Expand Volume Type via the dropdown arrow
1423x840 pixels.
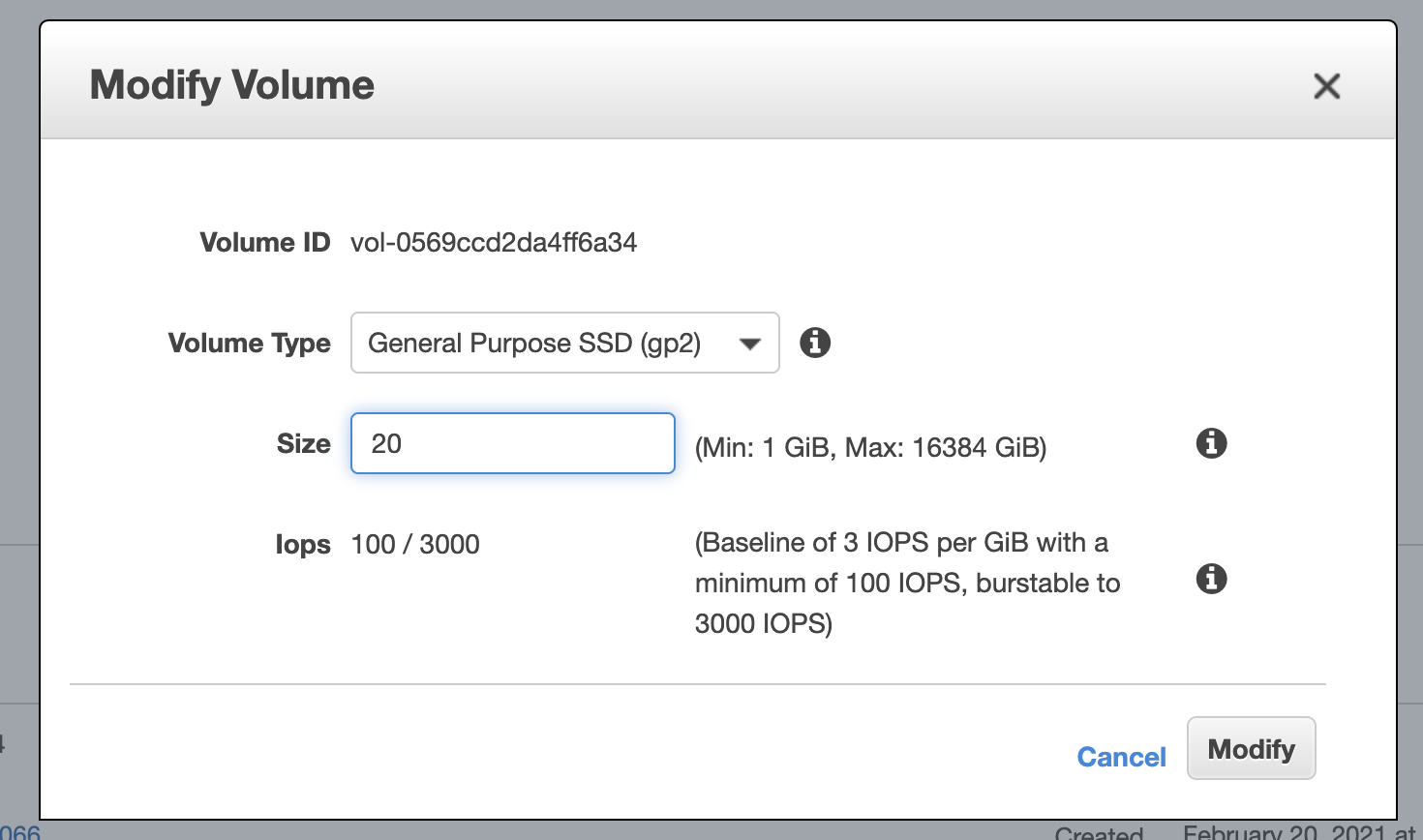click(749, 344)
